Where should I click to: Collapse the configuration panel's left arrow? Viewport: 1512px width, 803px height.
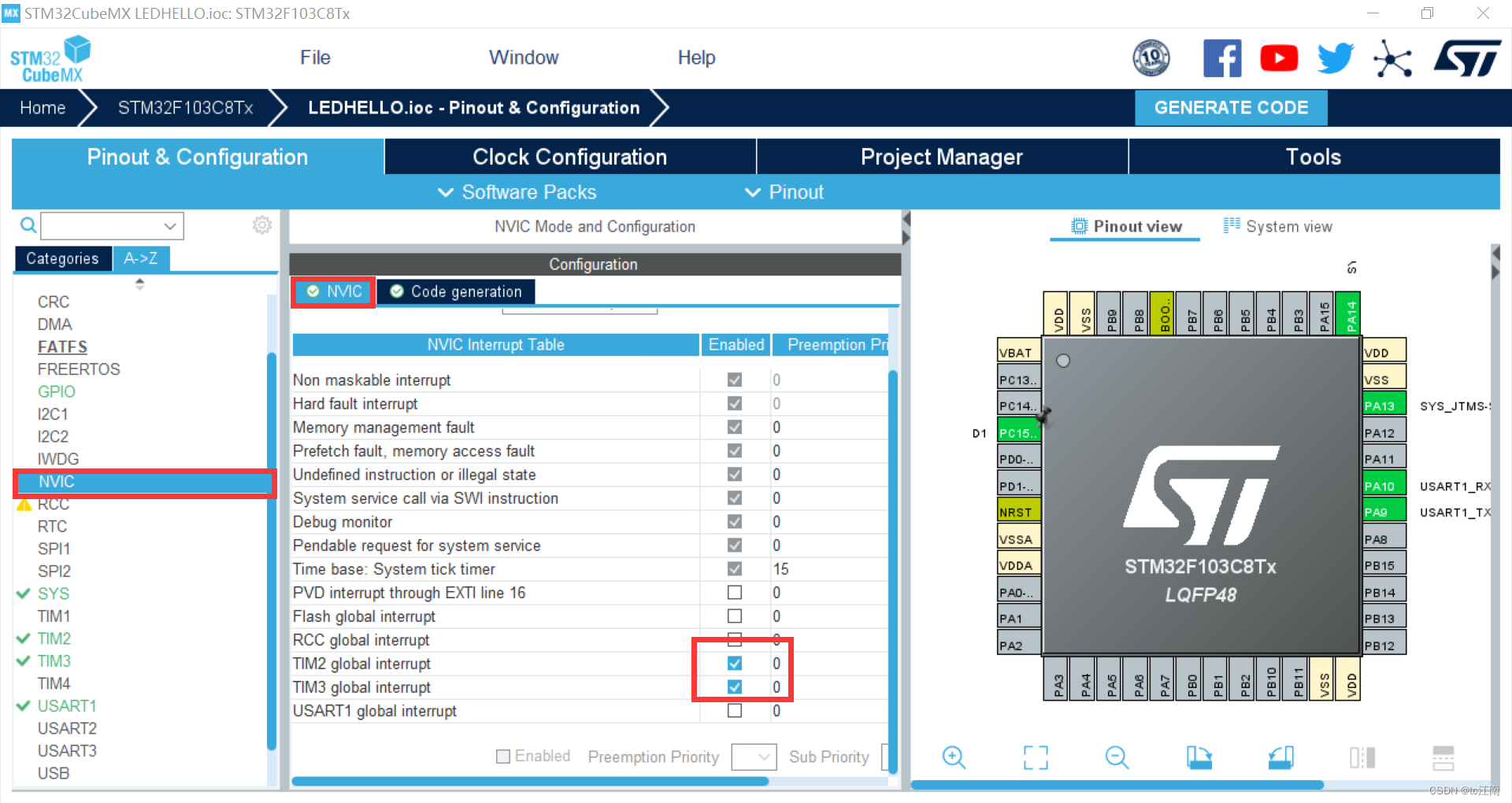(x=906, y=219)
